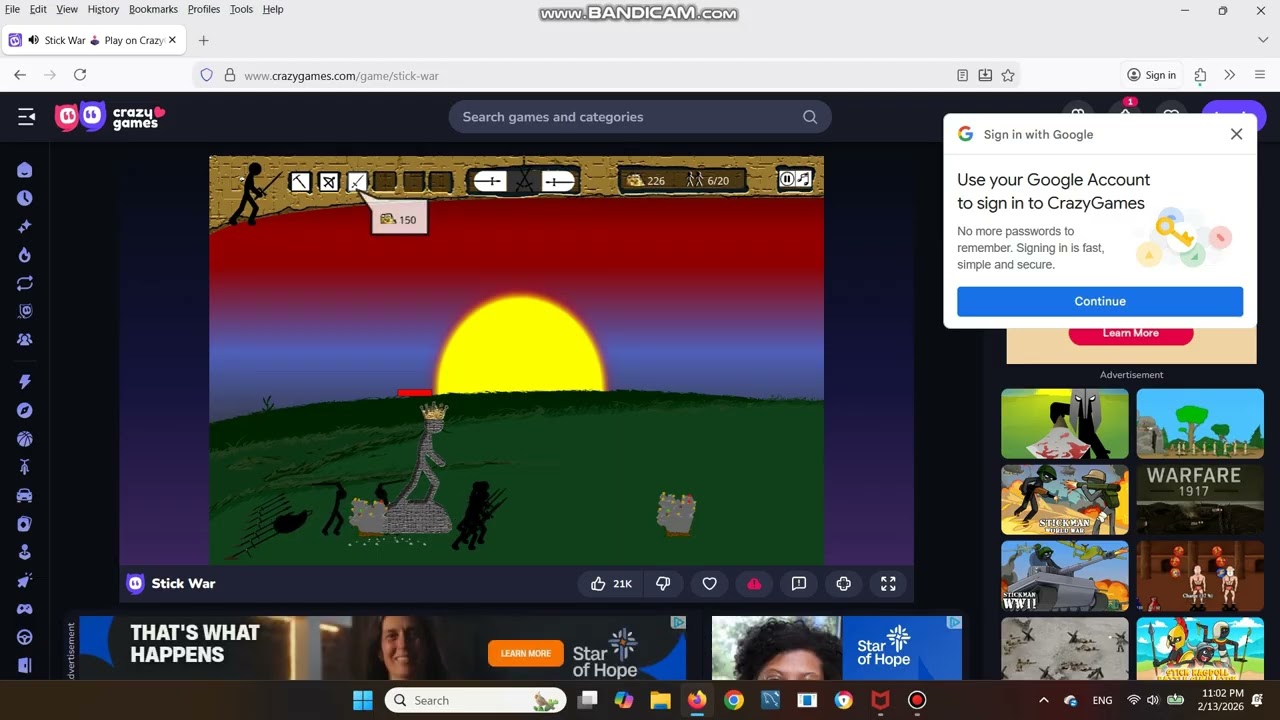Screen dimensions: 1280x720
Task: Open sidebar Trending flame icon
Action: click(25, 255)
